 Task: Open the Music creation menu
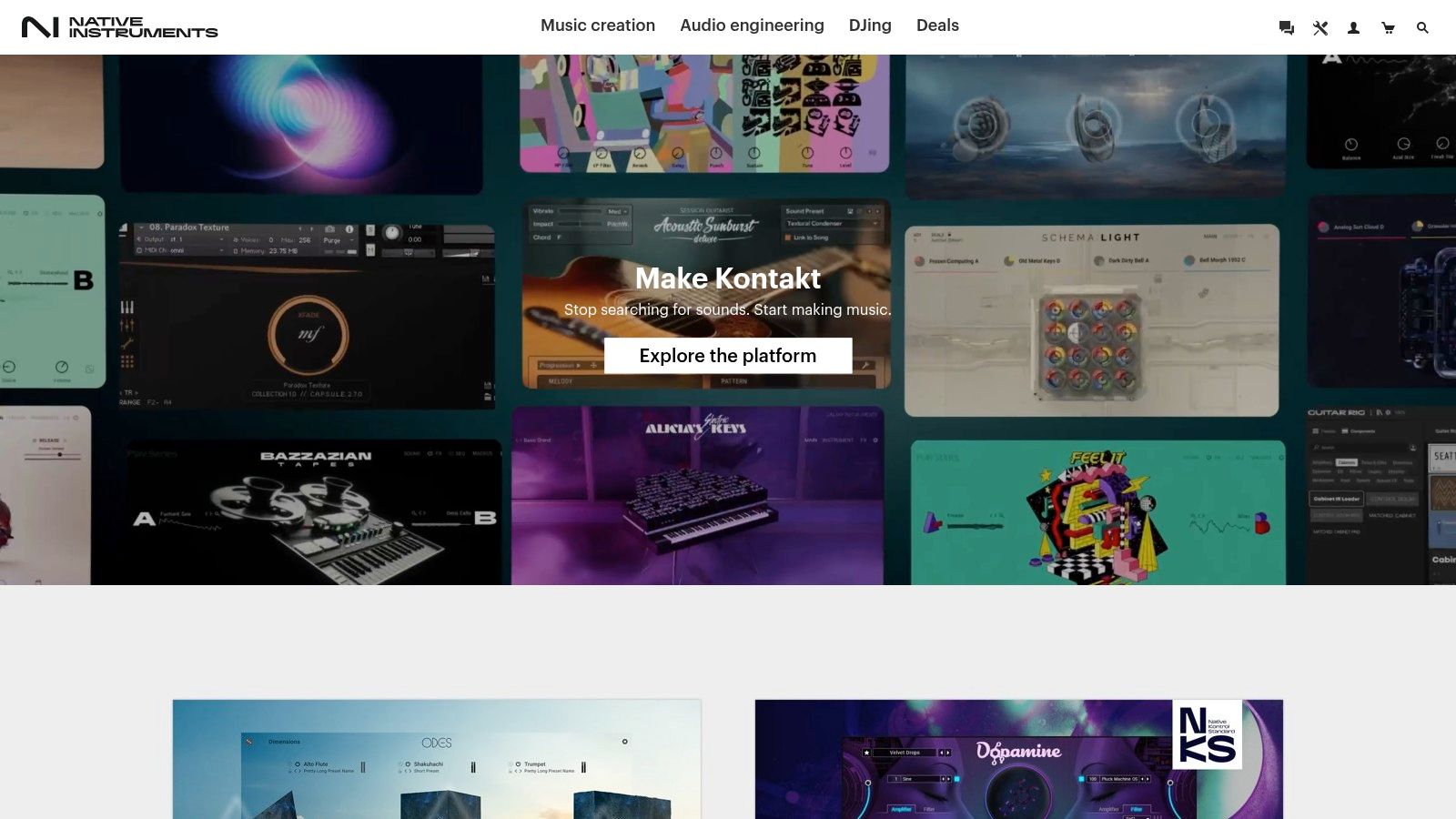[597, 25]
